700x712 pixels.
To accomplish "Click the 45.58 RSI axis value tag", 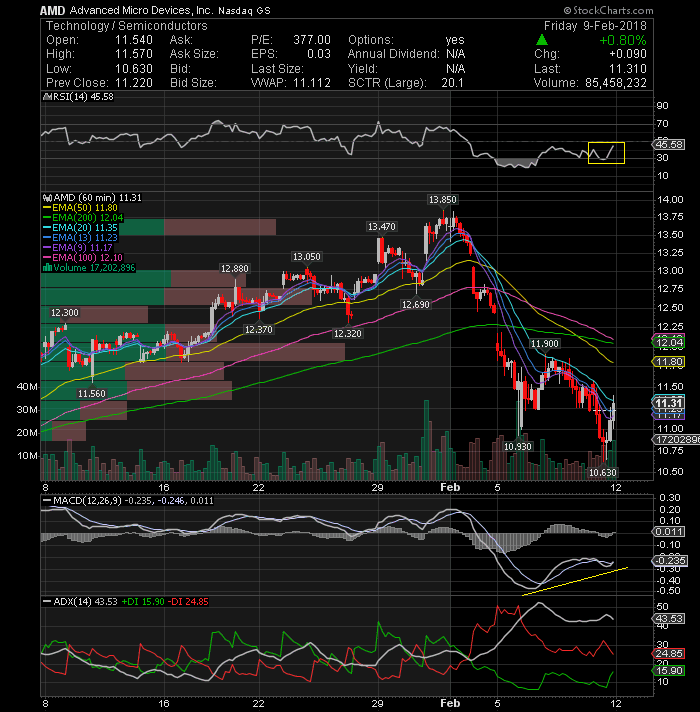I will pos(669,144).
